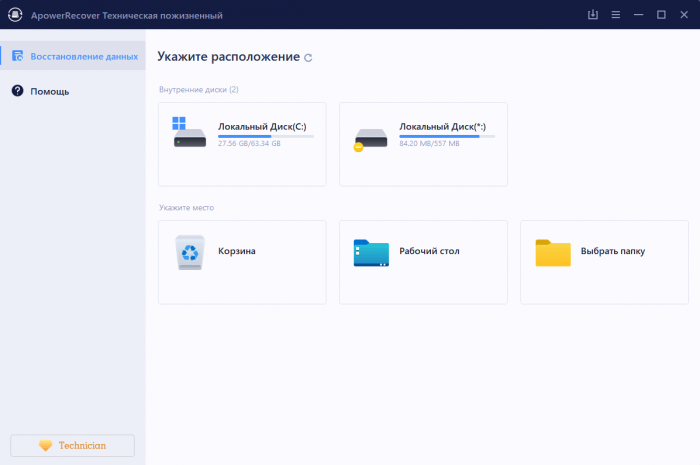Click the question mark help icon
The height and width of the screenshot is (465, 700).
[x=17, y=91]
